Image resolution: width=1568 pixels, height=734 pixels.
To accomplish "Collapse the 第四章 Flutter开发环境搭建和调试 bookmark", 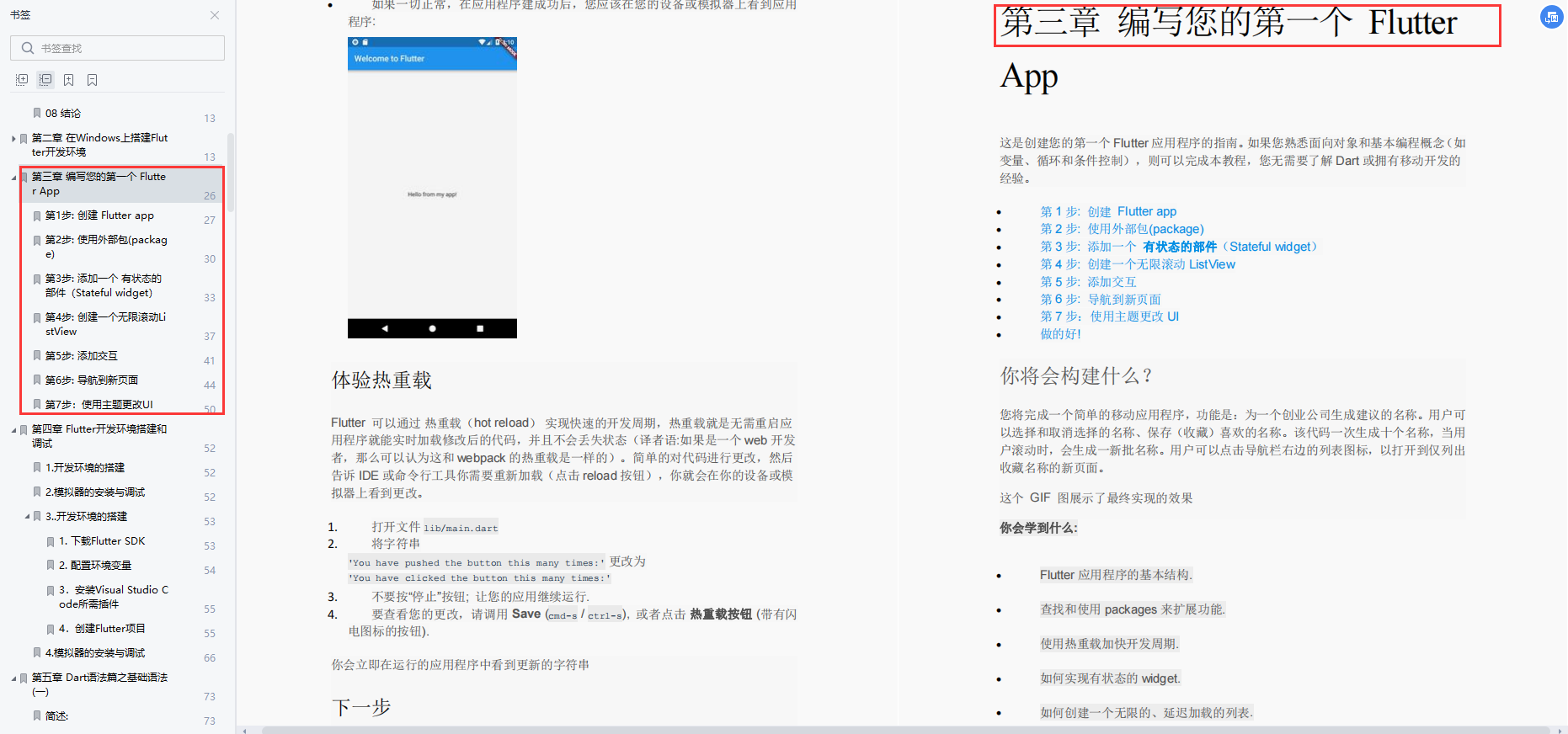I will point(13,429).
